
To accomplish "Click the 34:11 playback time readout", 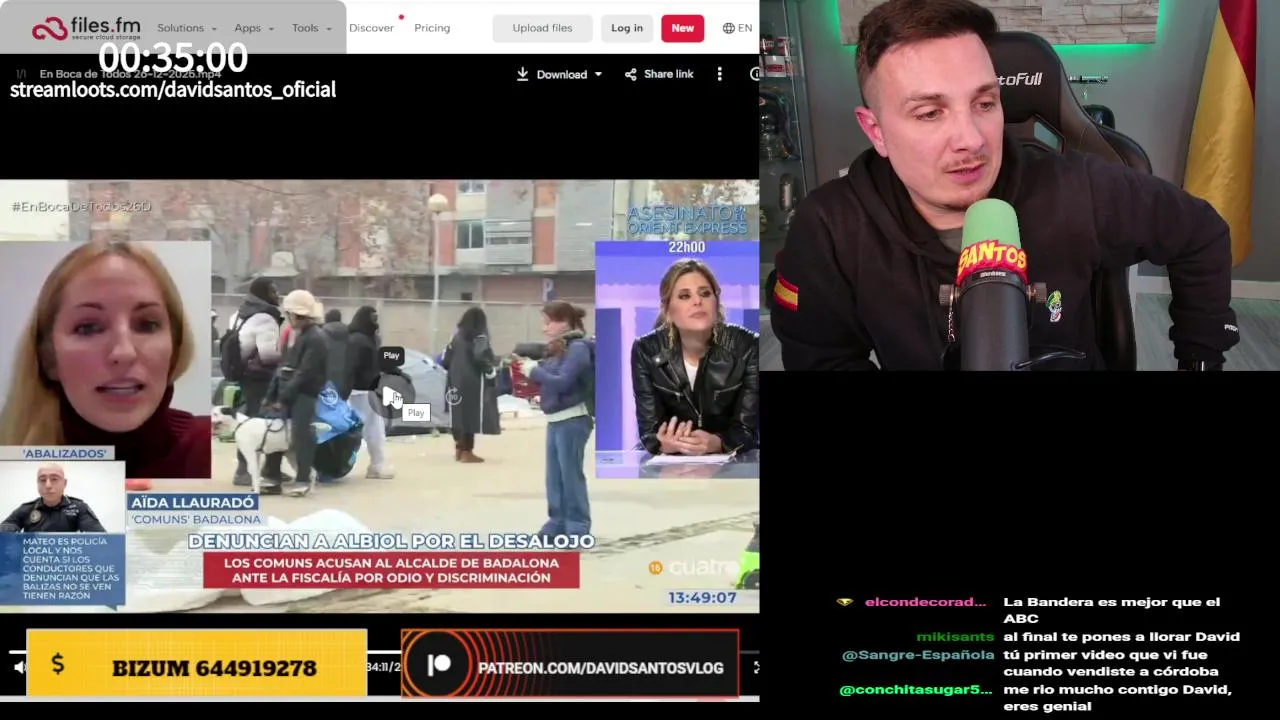I will 384,667.
